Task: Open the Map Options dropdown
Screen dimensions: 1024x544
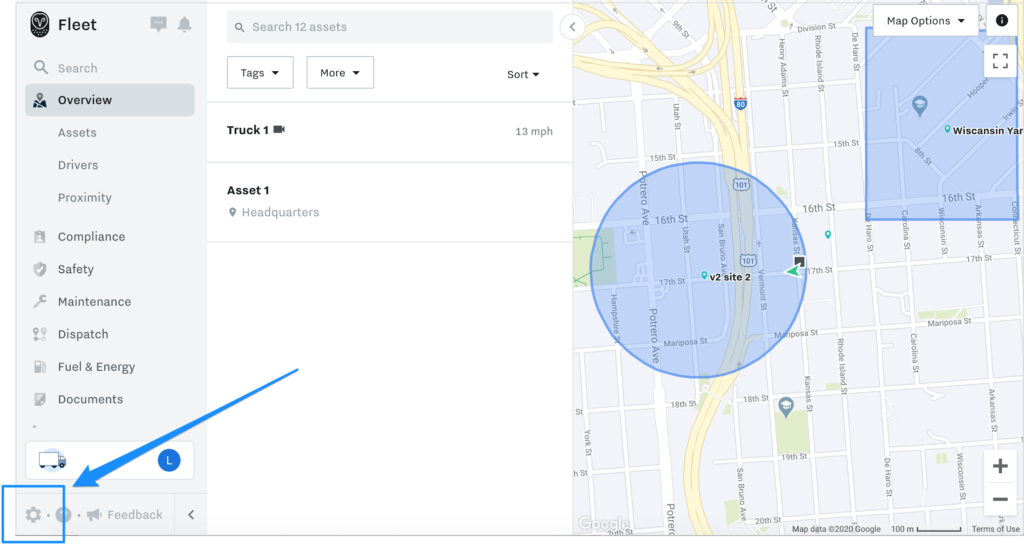Action: [x=925, y=21]
